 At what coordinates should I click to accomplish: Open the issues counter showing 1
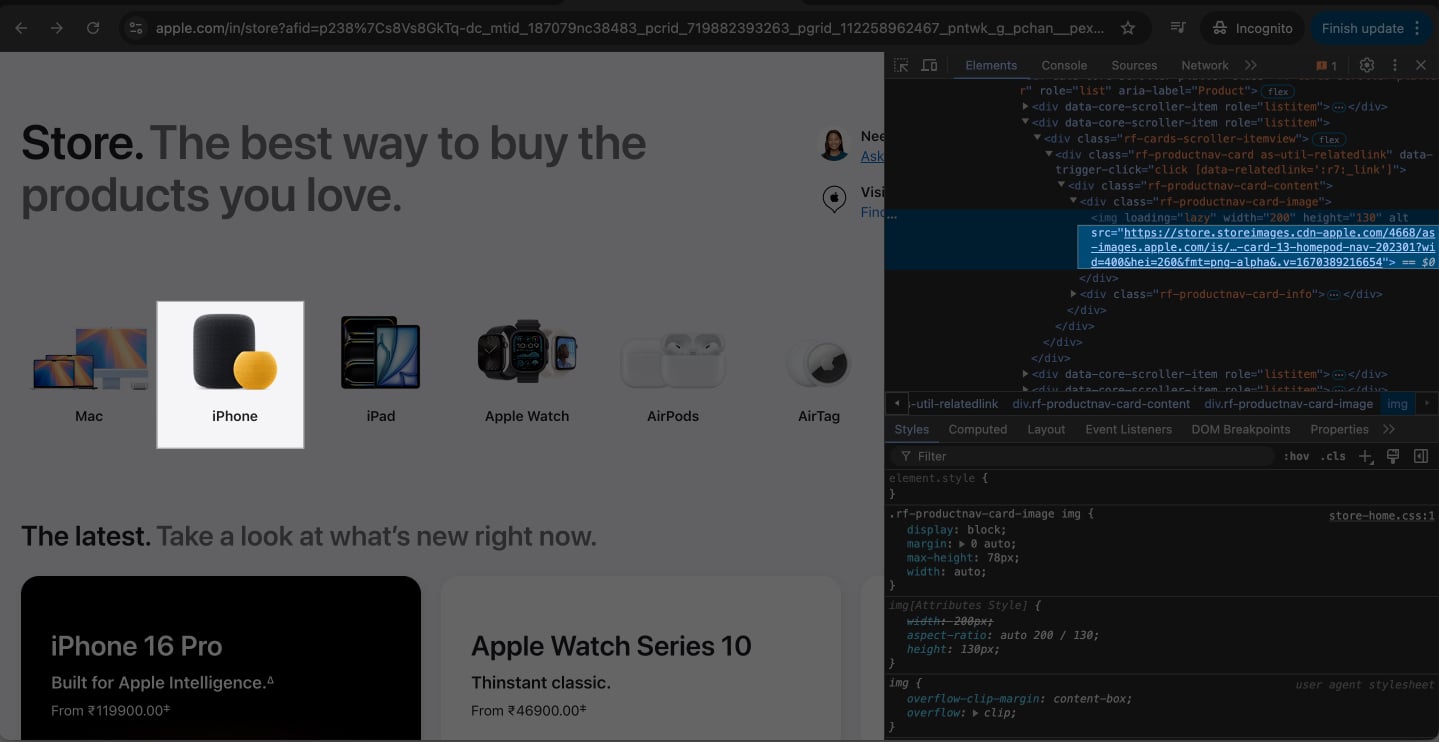point(1327,66)
